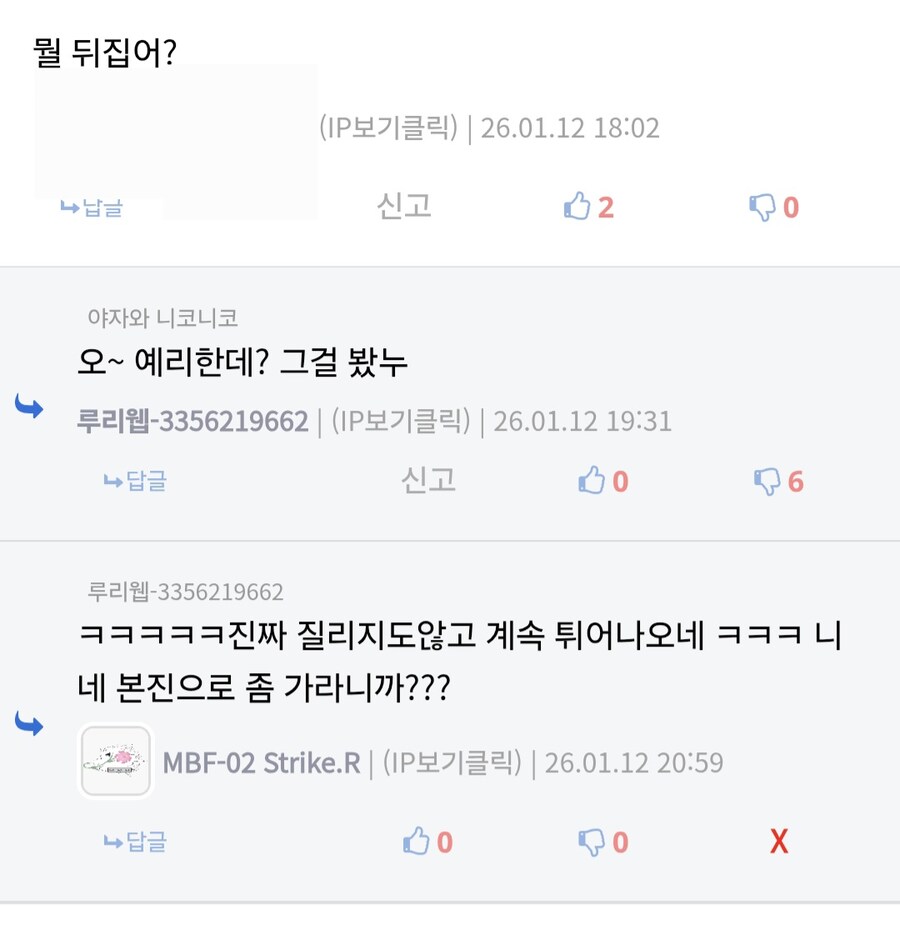This screenshot has height=929, width=900.
Task: Delete the comment using the red X
Action: click(x=779, y=841)
